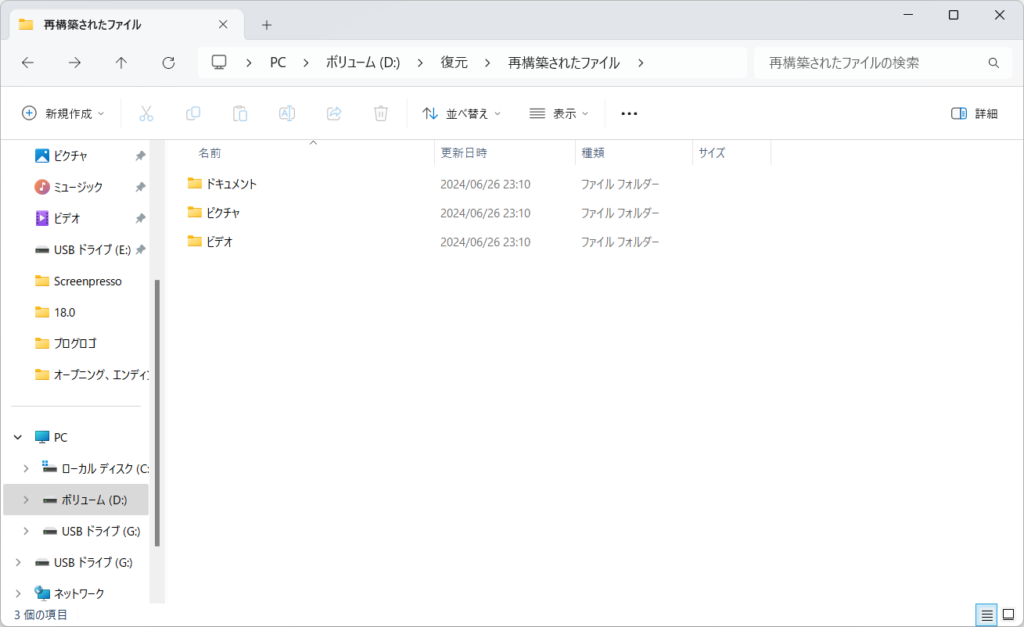Click the Cut scissors icon in toolbar
Image resolution: width=1024 pixels, height=627 pixels.
tap(146, 114)
